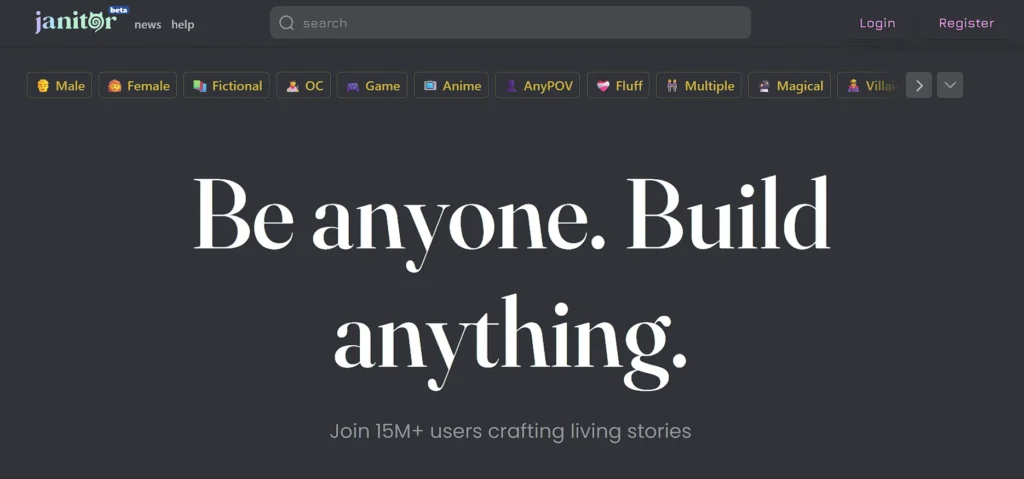Click the Fluff heart tag icon
The image size is (1024, 479).
(603, 86)
